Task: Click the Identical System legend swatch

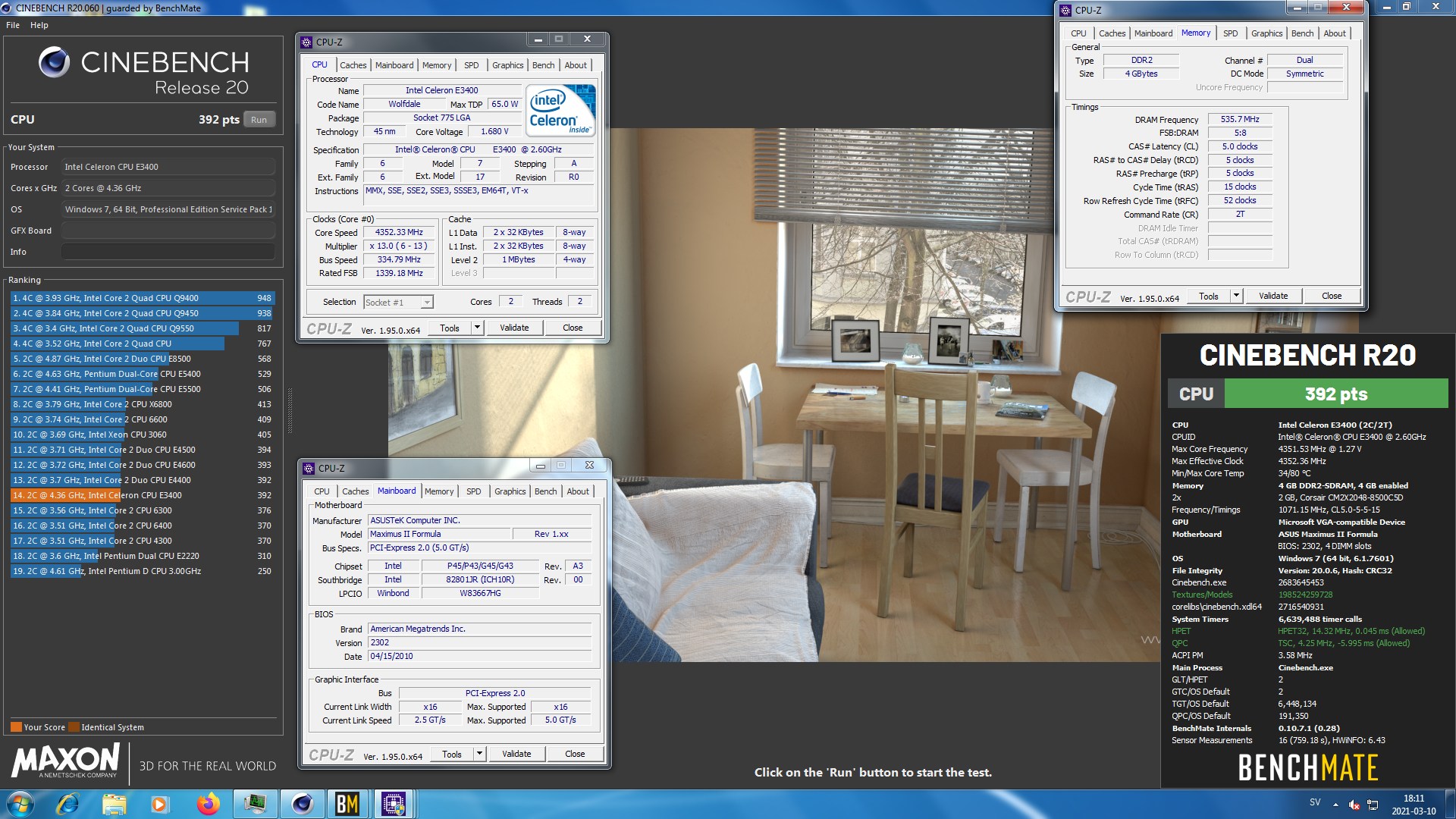Action: coord(74,727)
